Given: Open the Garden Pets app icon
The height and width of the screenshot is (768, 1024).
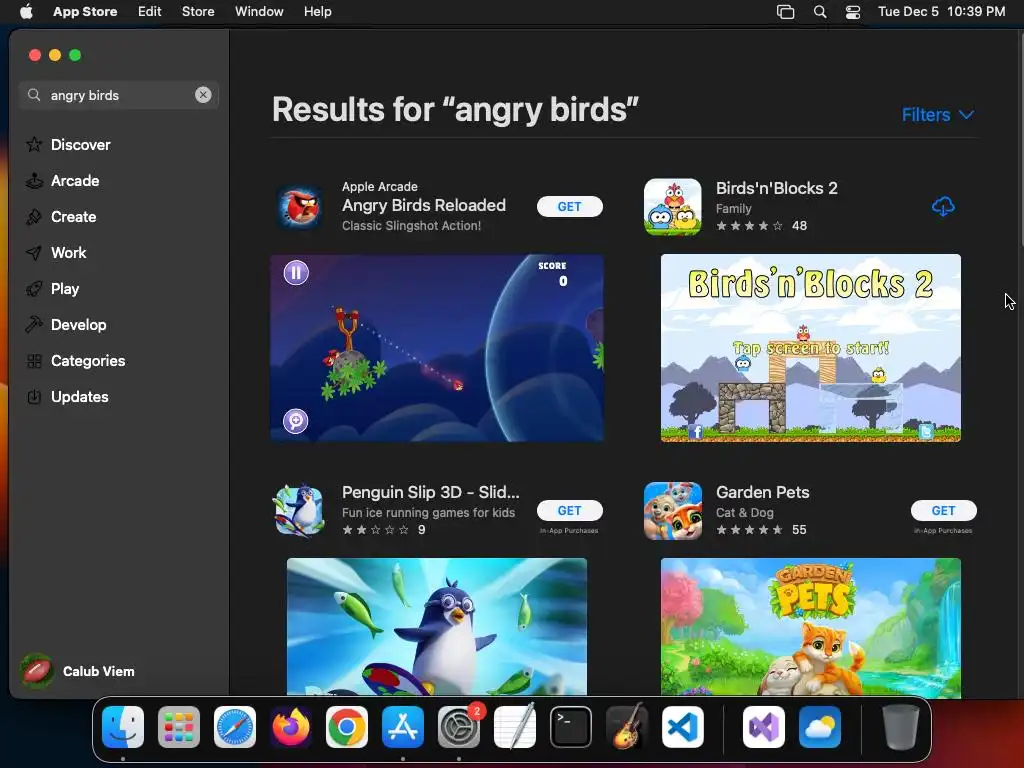Looking at the screenshot, I should pos(673,511).
